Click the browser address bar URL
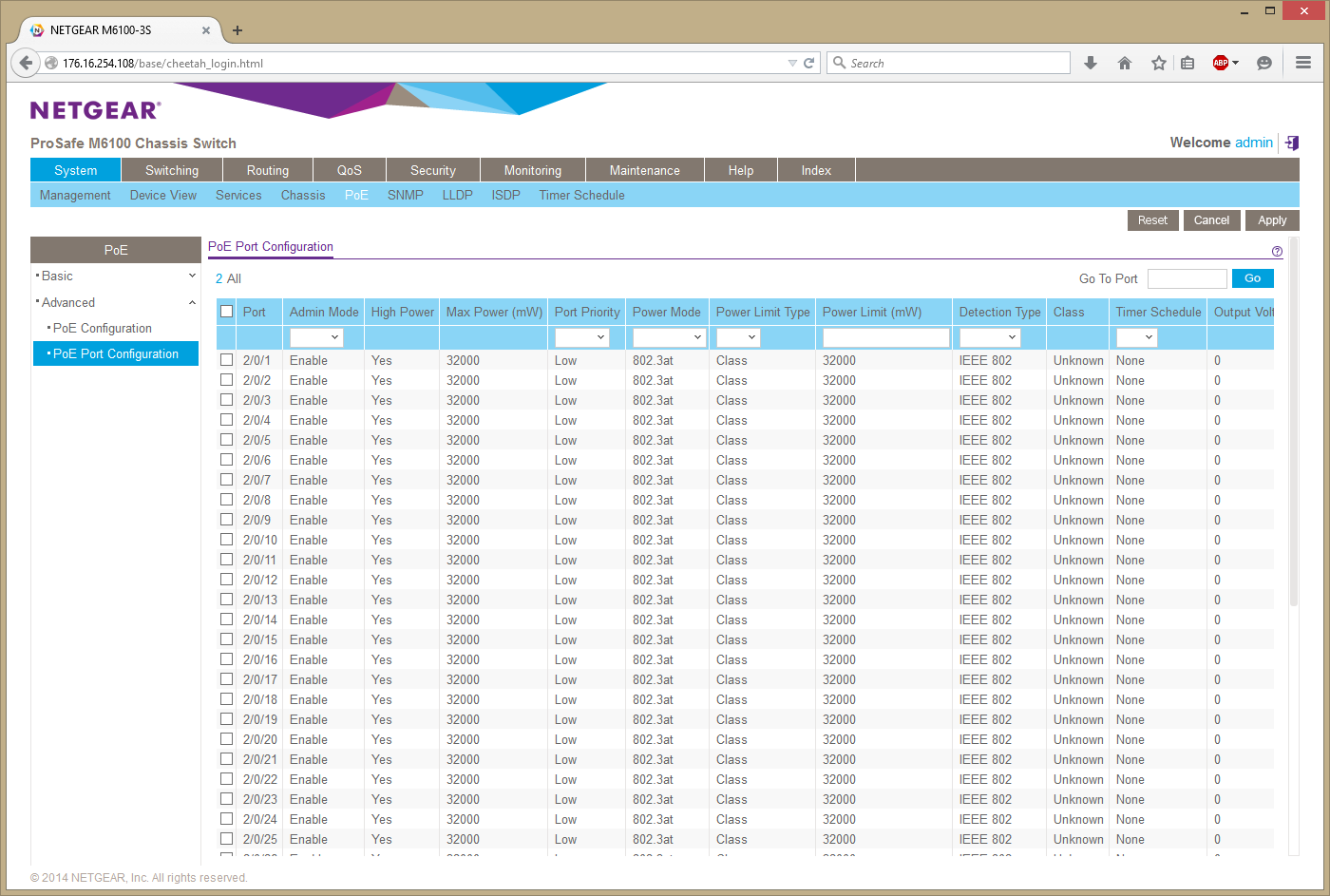 pyautogui.click(x=162, y=64)
